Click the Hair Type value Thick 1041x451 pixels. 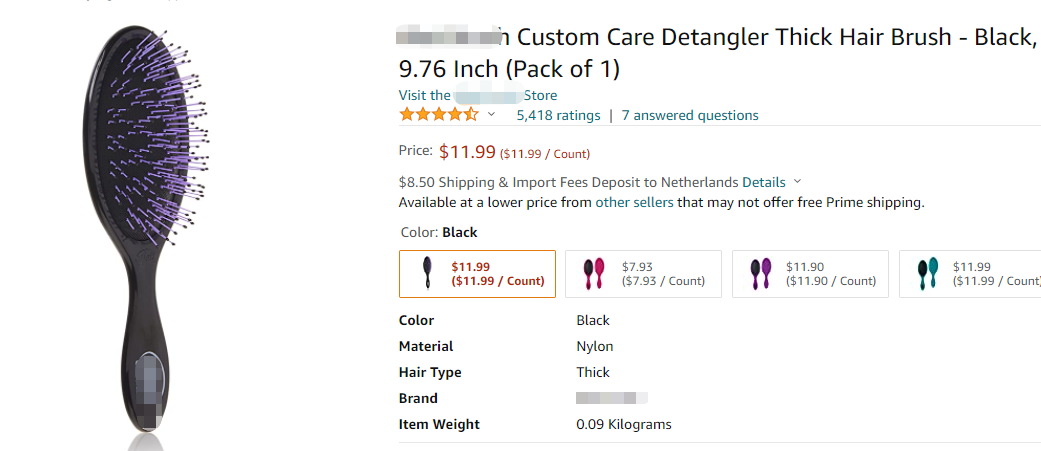[x=593, y=372]
